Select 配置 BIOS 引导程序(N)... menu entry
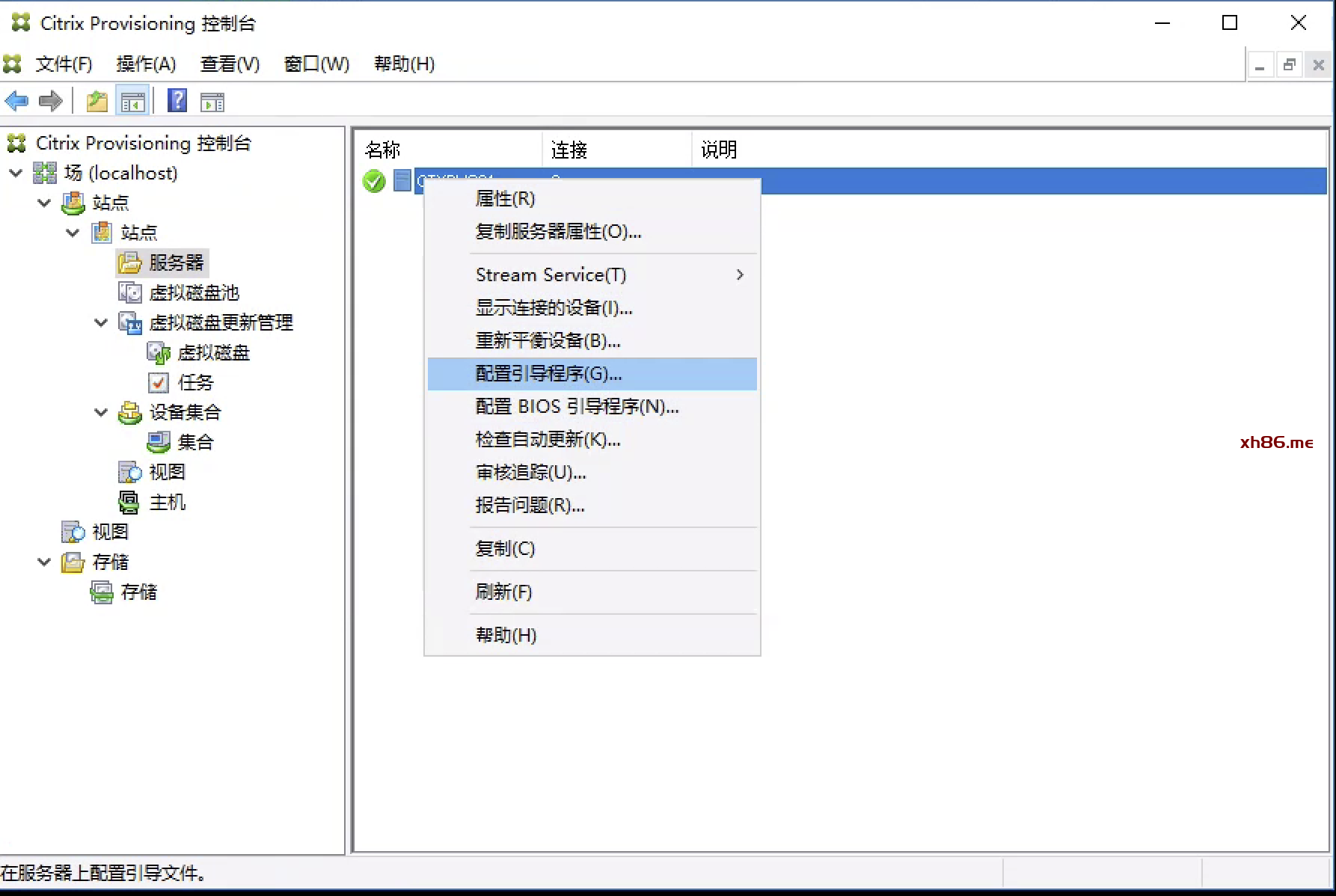The image size is (1336, 896). (577, 406)
